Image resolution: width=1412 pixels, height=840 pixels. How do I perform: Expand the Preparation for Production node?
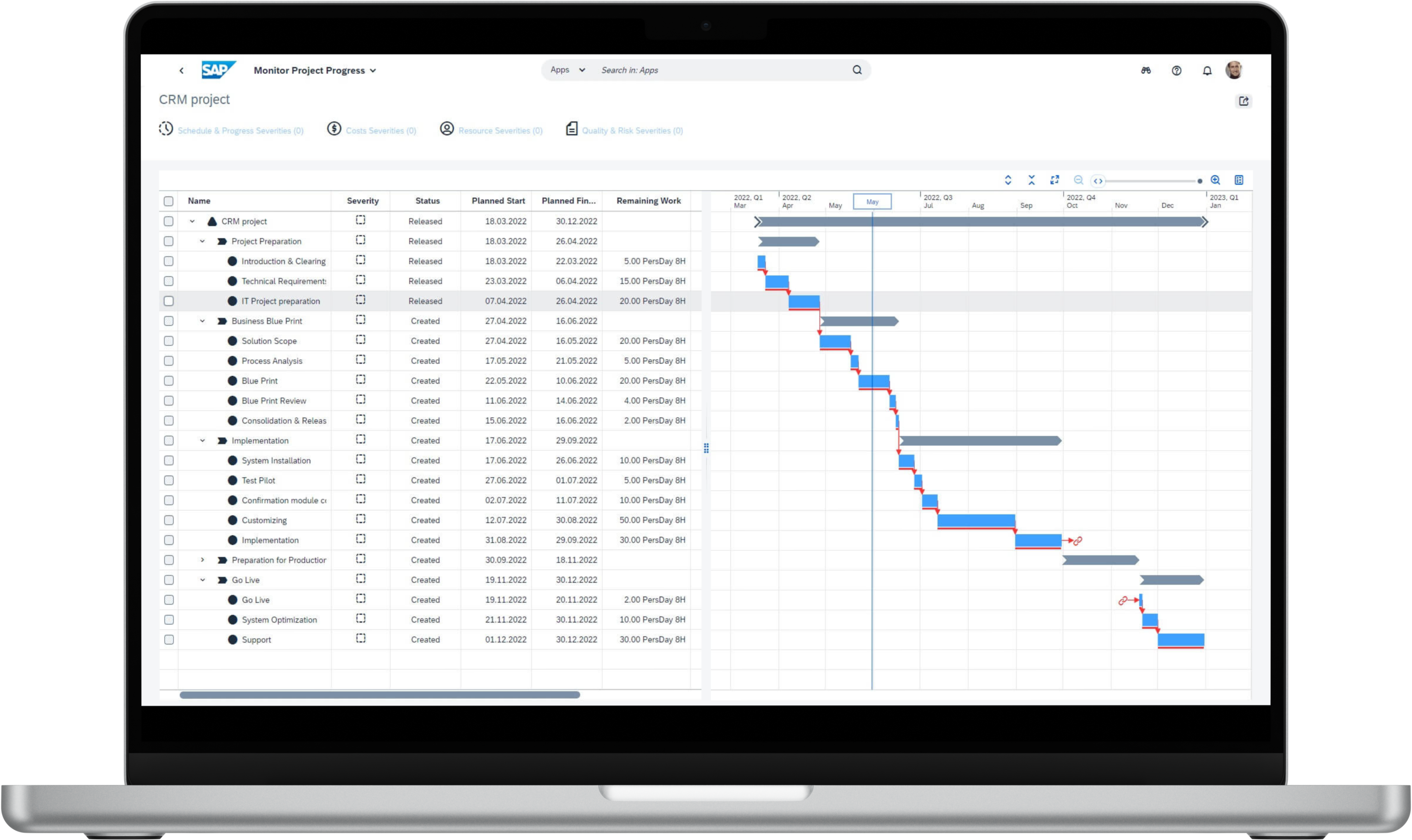[202, 560]
